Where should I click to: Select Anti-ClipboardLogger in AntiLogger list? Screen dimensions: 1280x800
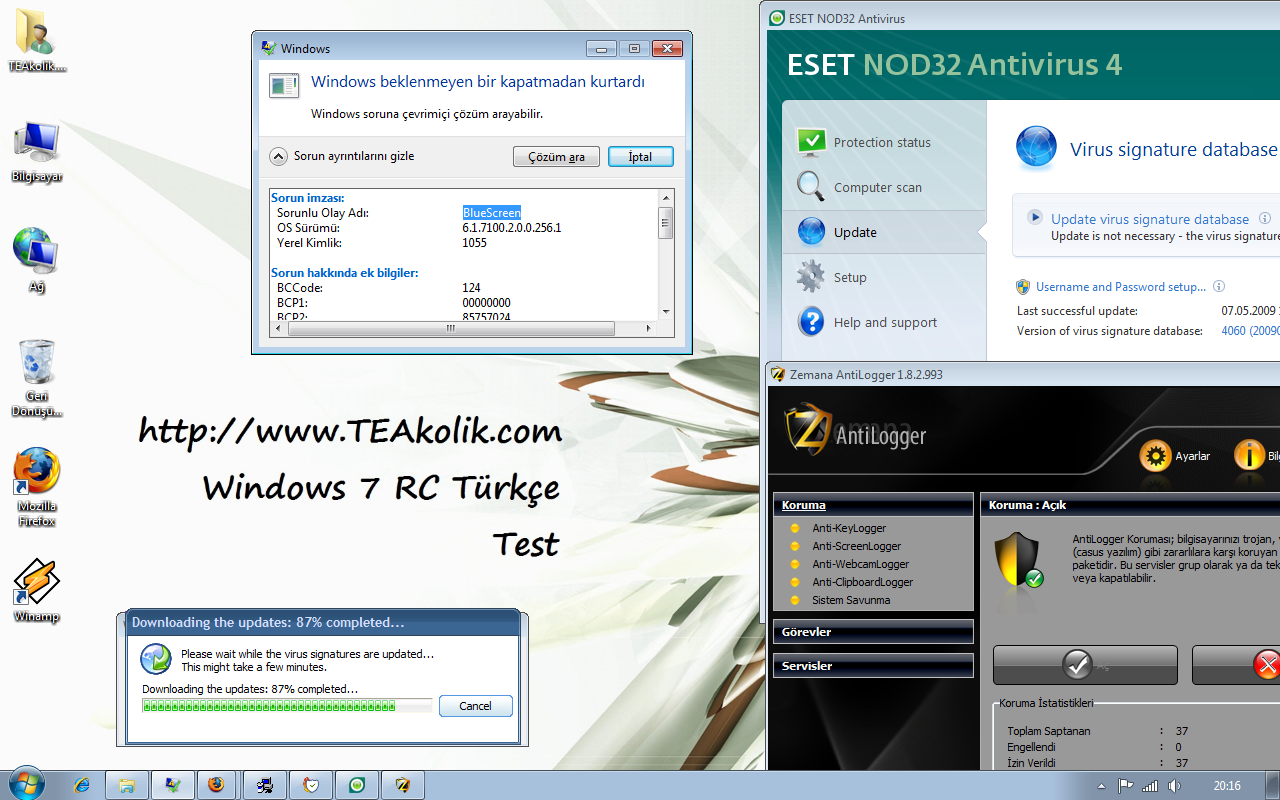pyautogui.click(x=863, y=582)
